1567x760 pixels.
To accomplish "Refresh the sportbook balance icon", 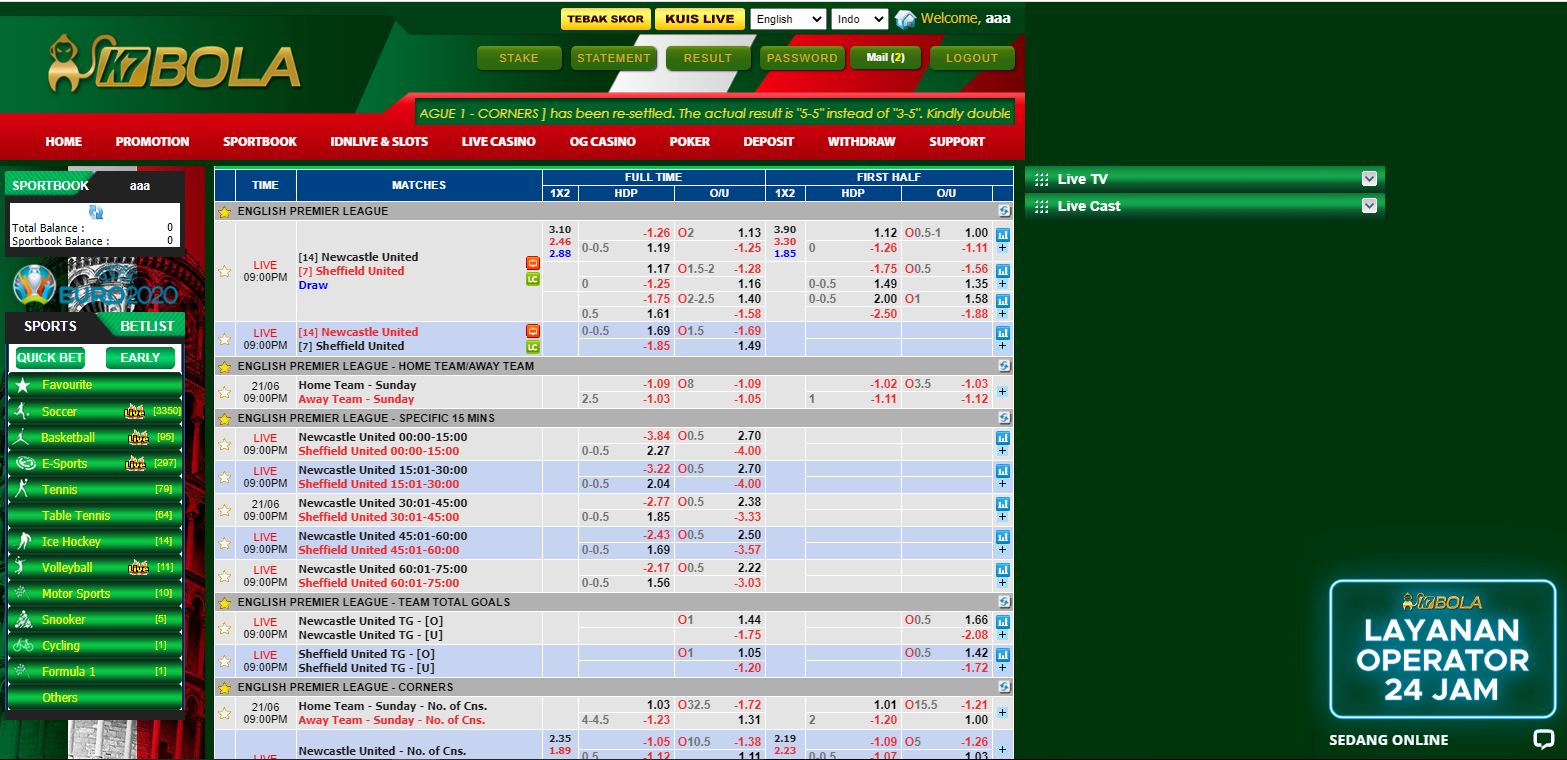I will click(x=96, y=212).
